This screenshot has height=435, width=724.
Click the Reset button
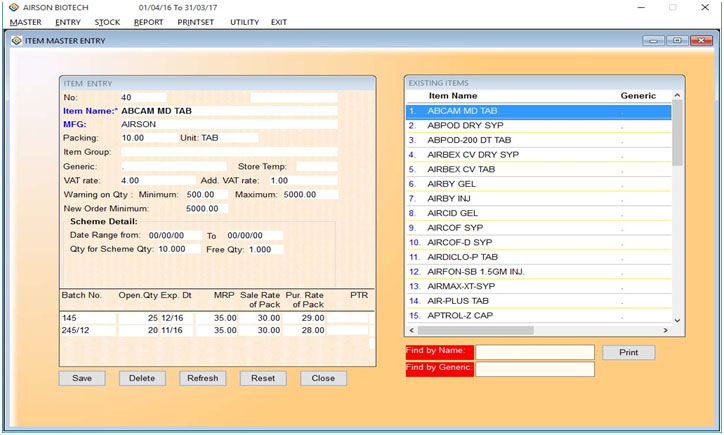263,379
